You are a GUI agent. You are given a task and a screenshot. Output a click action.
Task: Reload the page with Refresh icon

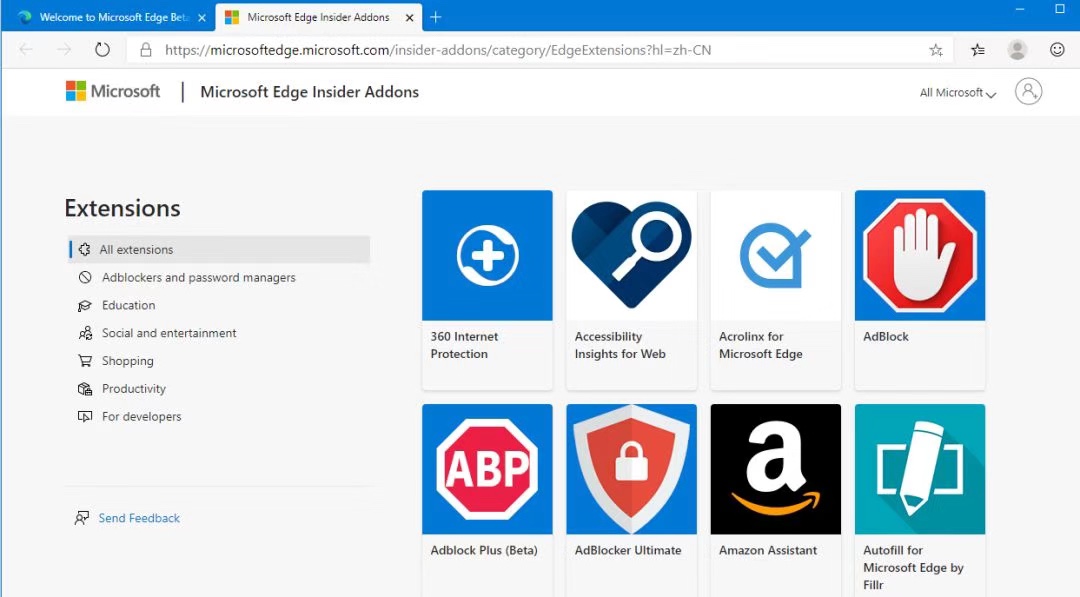click(103, 50)
